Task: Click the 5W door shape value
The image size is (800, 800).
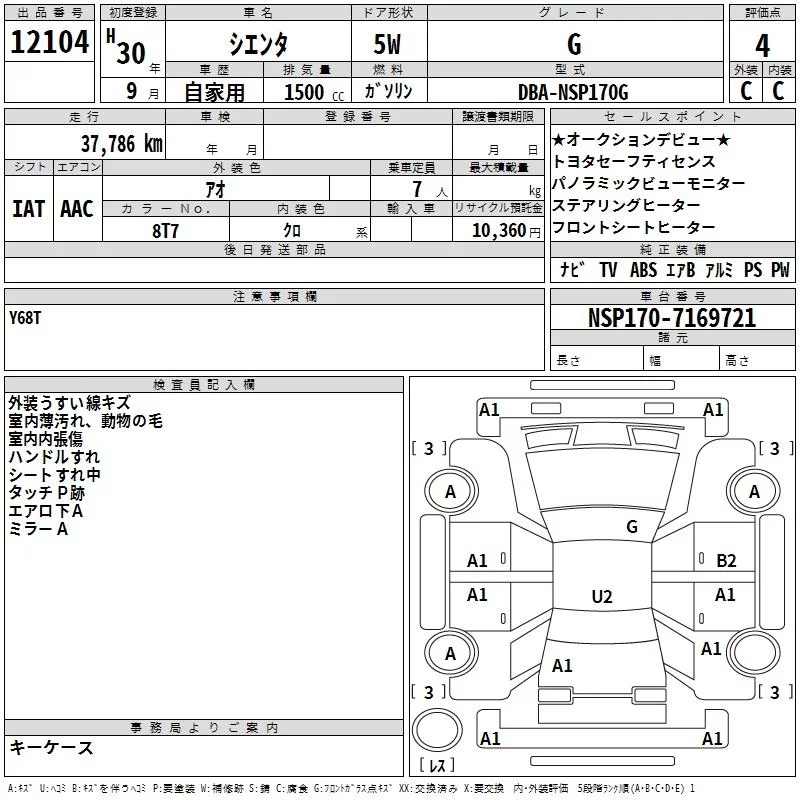Action: coord(387,44)
